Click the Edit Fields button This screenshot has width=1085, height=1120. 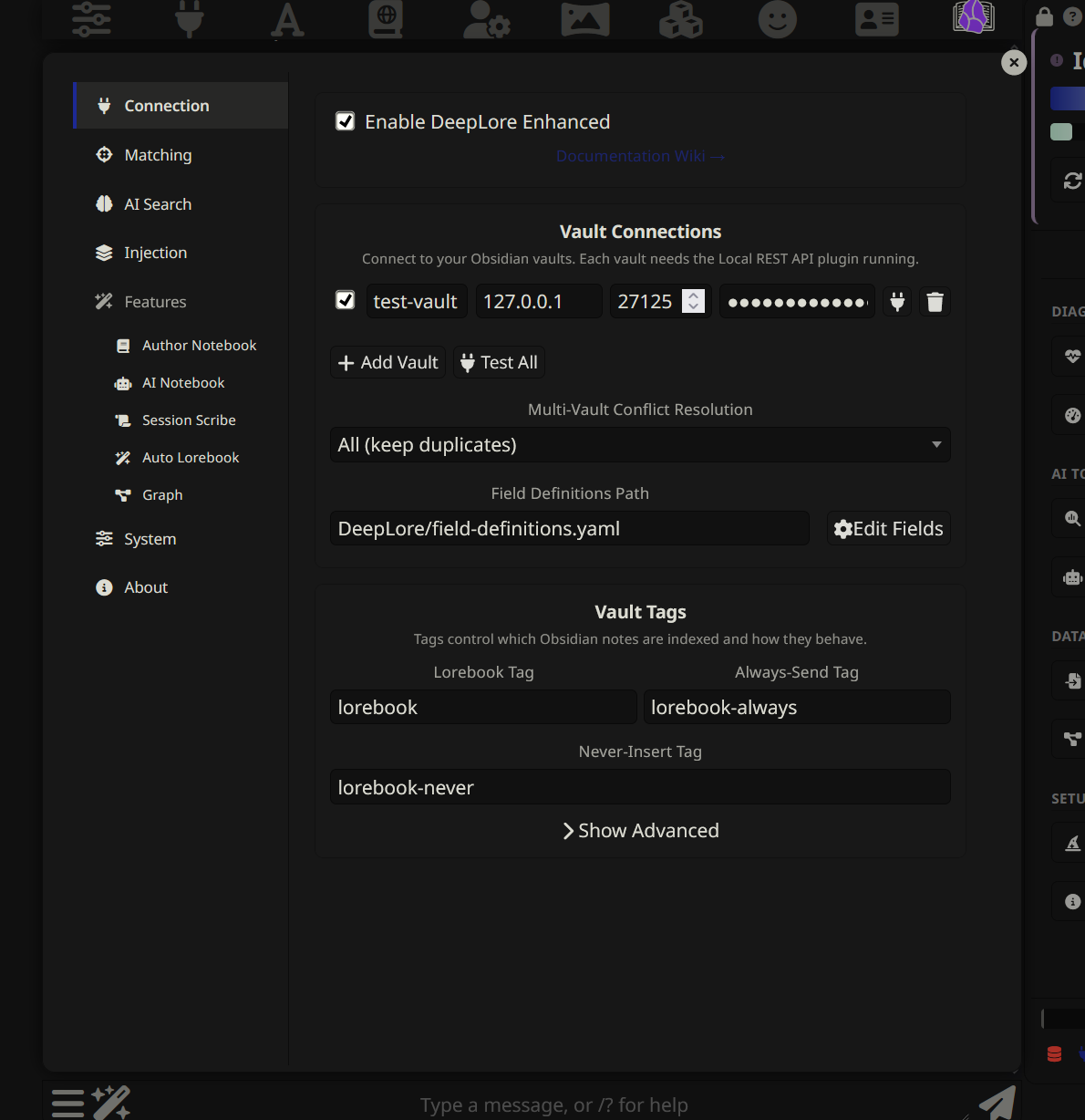[x=889, y=529]
